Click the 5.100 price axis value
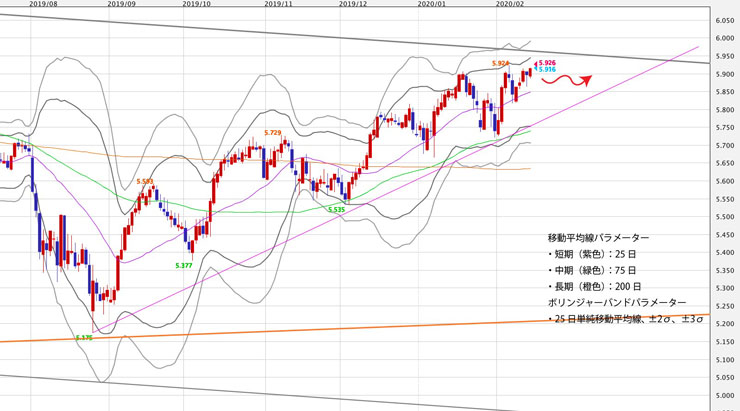740x411 pixels. [724, 360]
